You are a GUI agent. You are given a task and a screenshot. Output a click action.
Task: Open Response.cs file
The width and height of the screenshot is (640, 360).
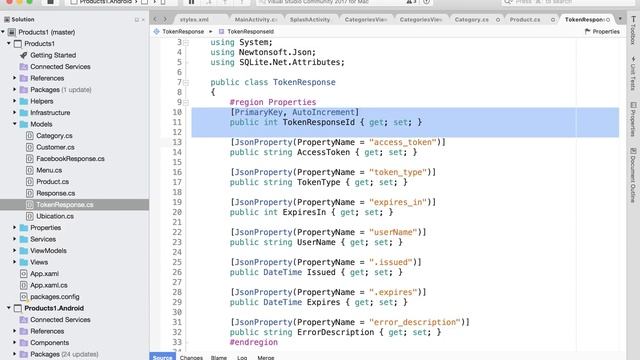[x=56, y=193]
